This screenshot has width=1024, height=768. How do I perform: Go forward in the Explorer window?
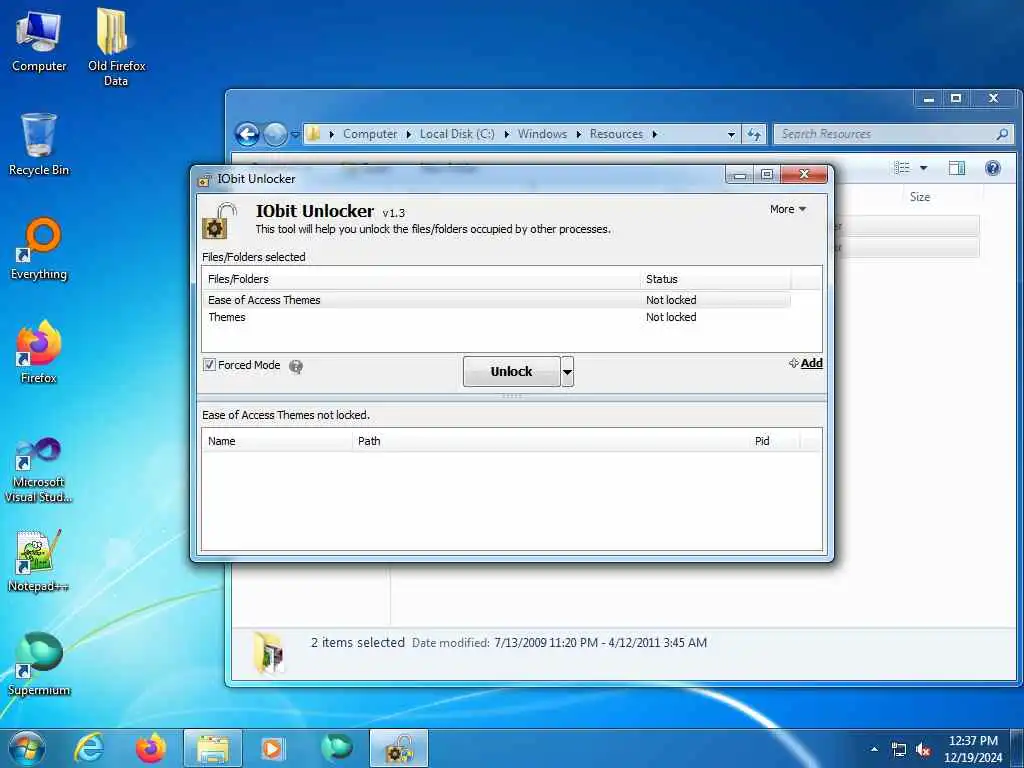point(276,135)
